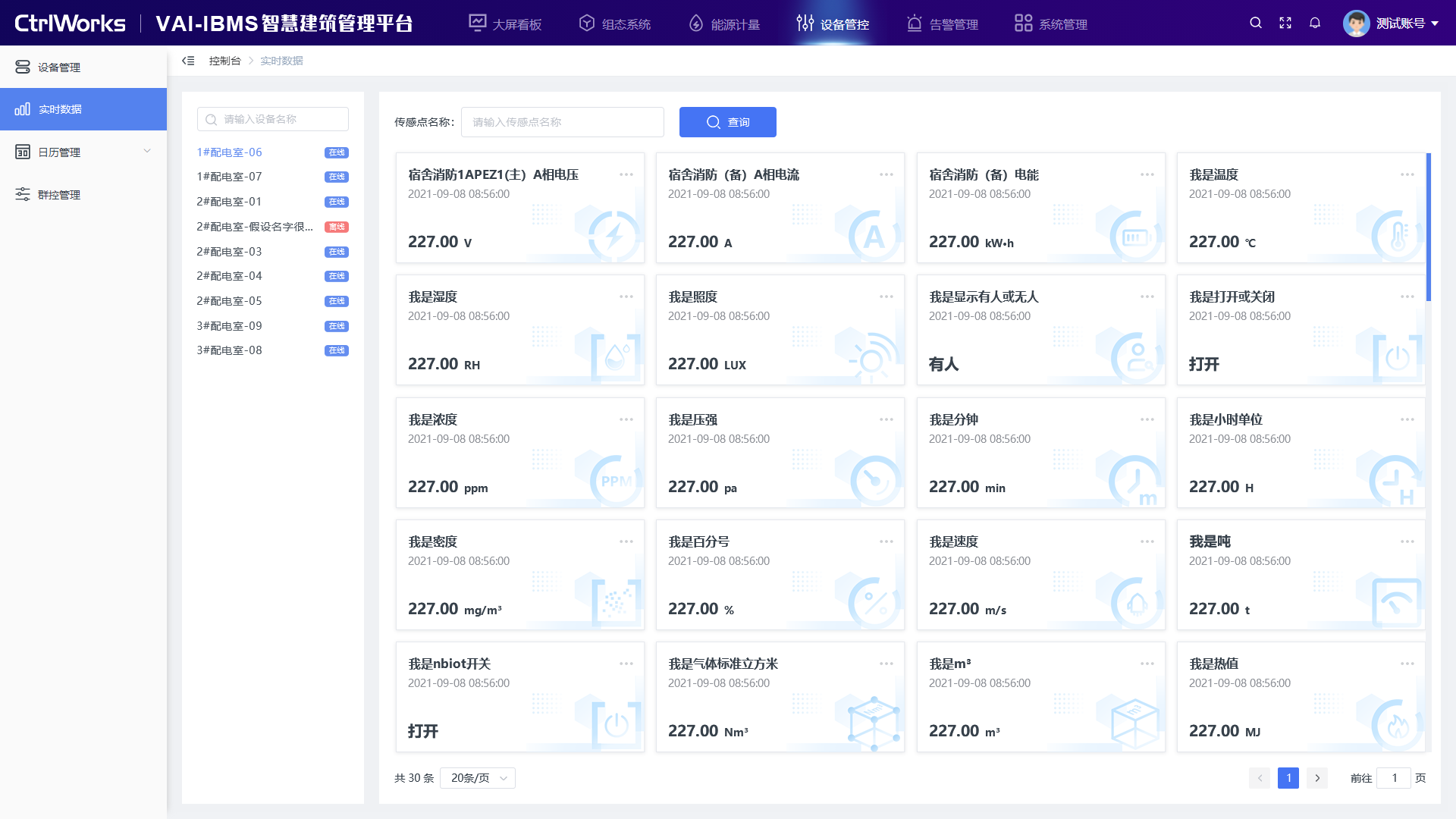
Task: Open more options on A相电流 card
Action: 886,174
